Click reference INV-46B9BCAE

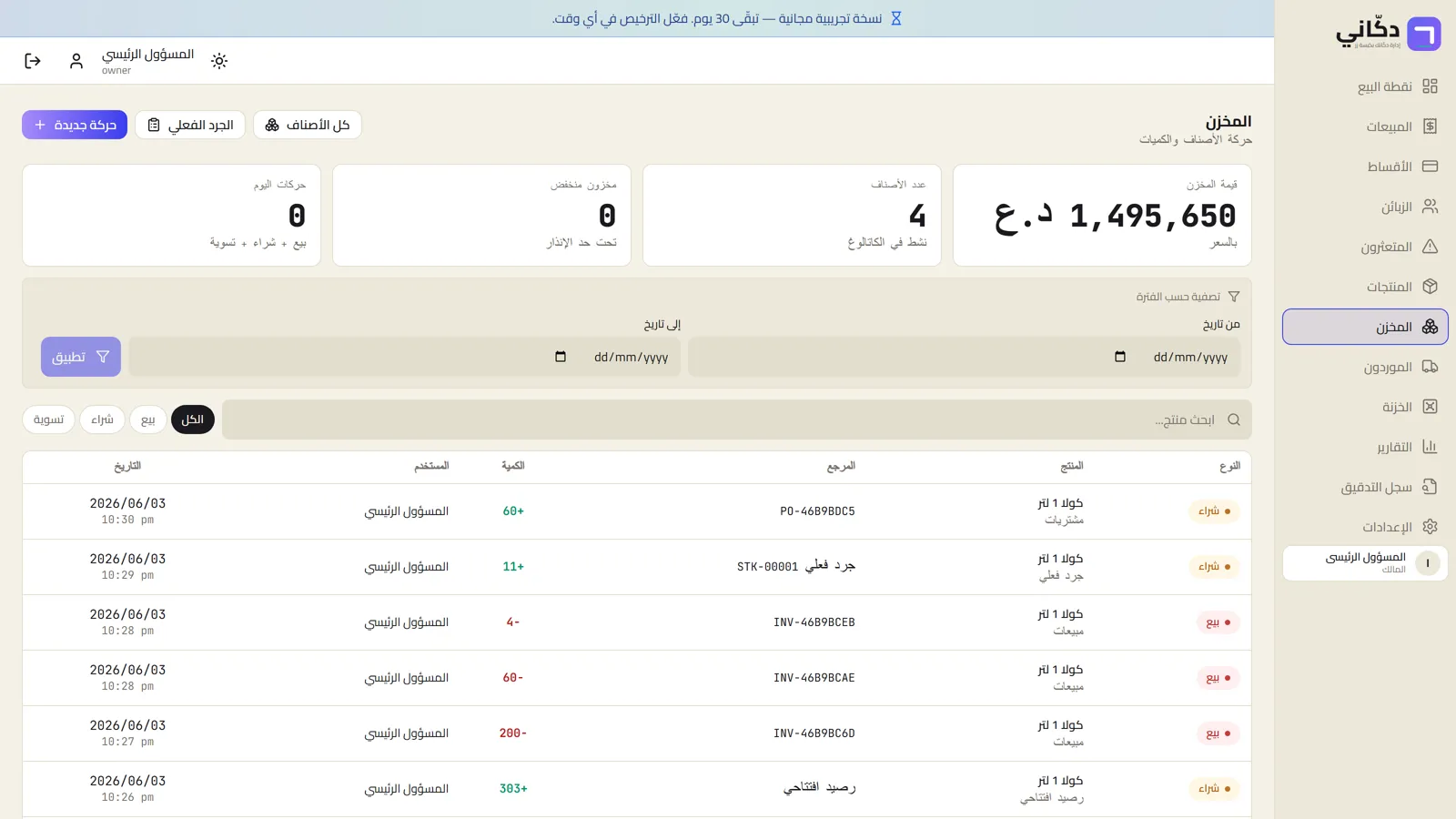(814, 678)
